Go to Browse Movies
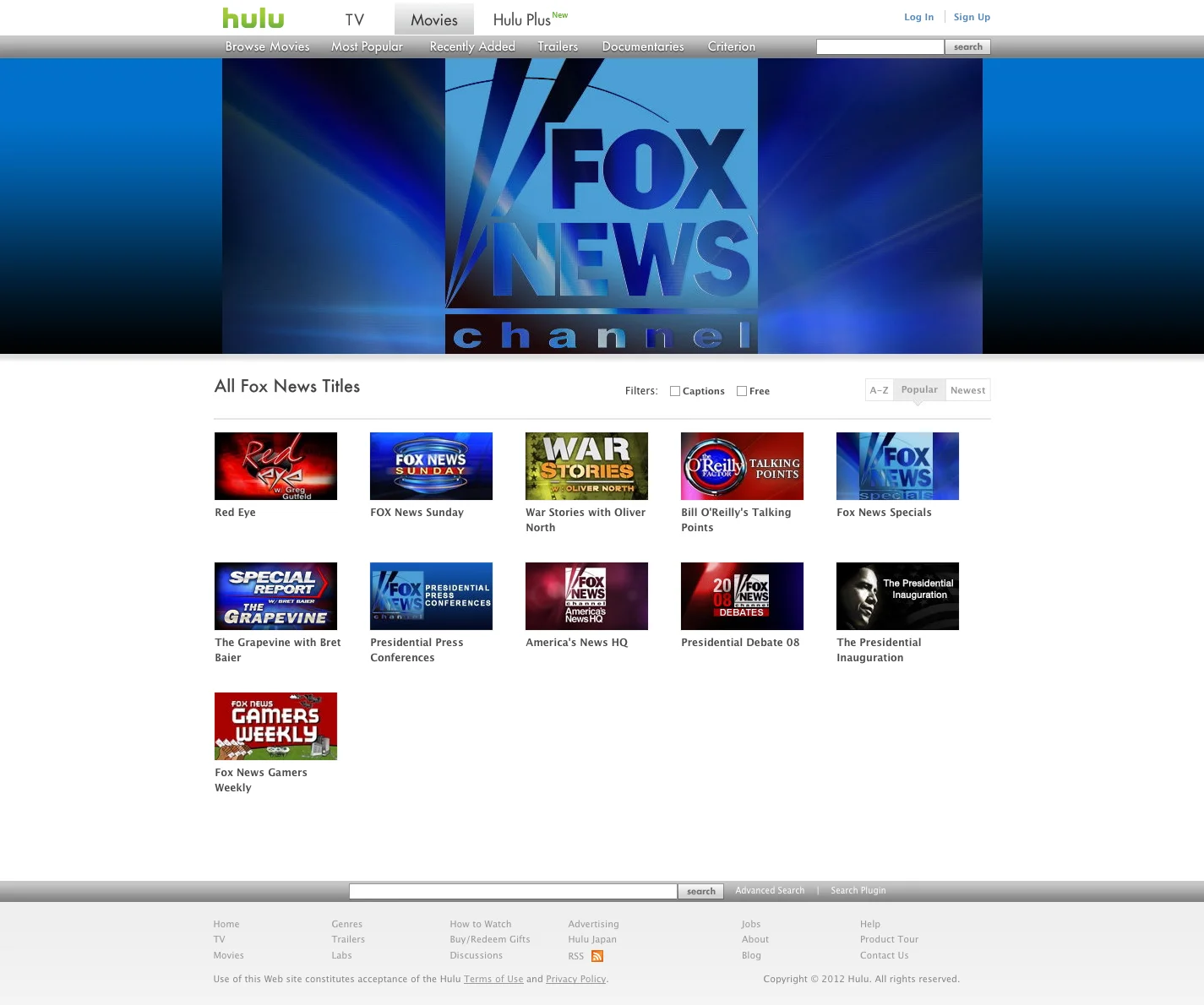1204x1005 pixels. [267, 46]
